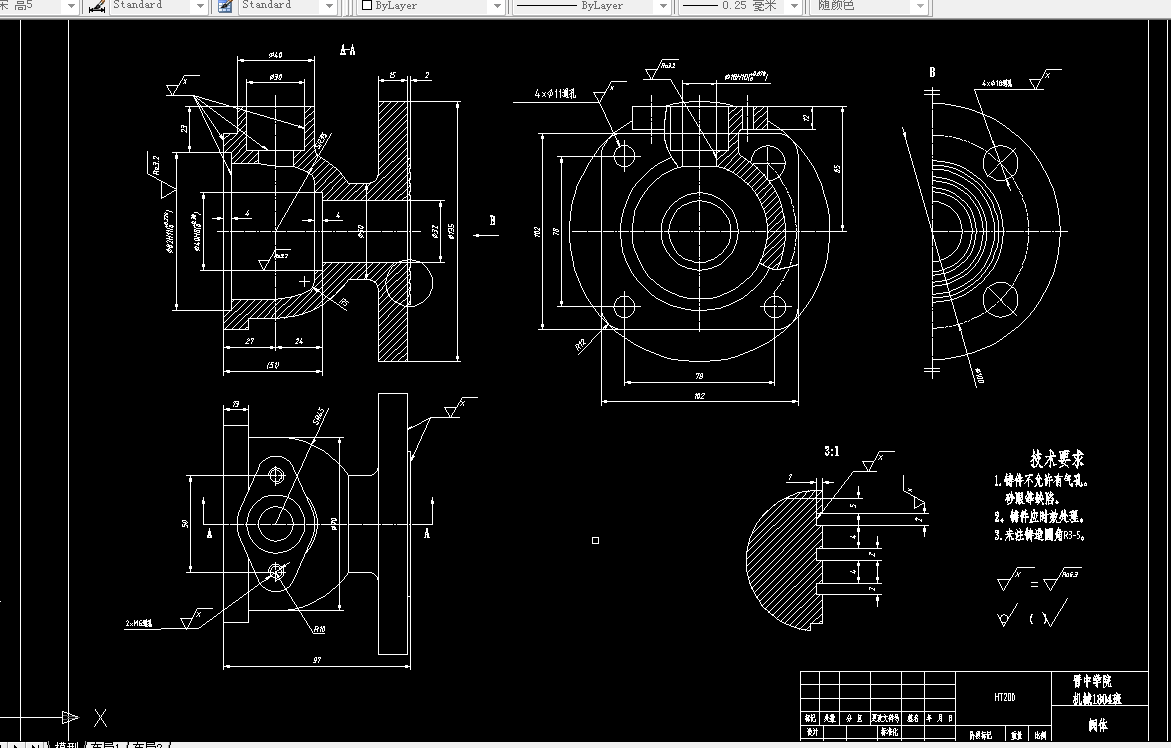Switch to the 模型 tab
1171x748 pixels.
(66, 744)
